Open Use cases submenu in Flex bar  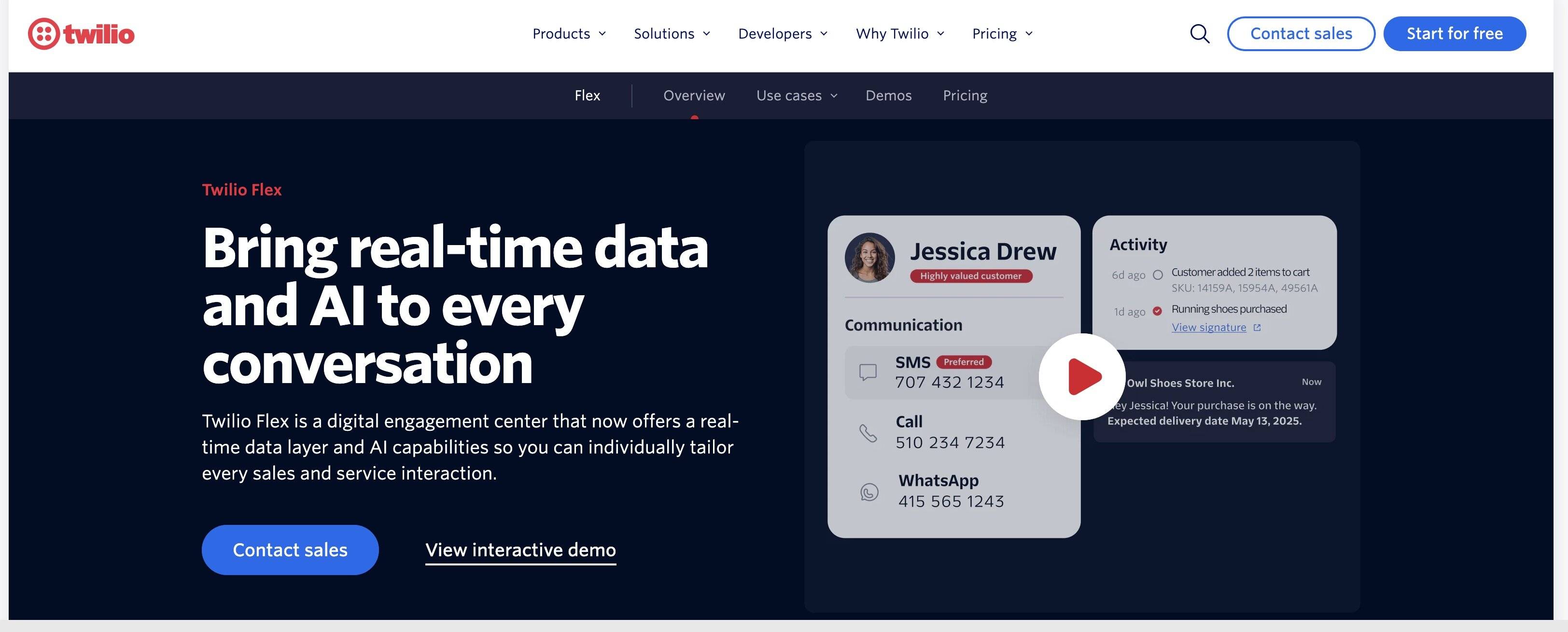click(796, 96)
